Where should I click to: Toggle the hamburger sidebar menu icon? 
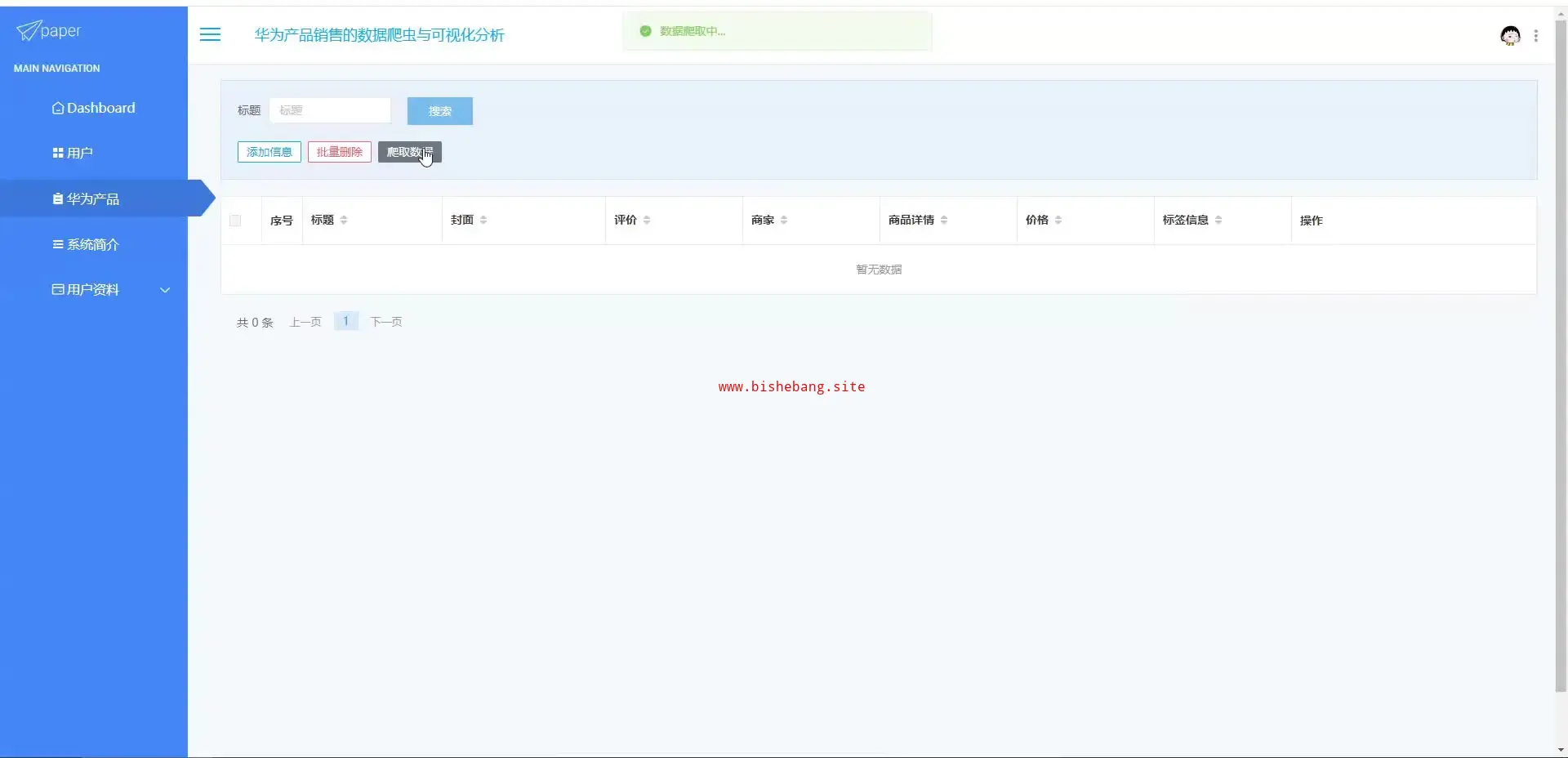coord(210,34)
